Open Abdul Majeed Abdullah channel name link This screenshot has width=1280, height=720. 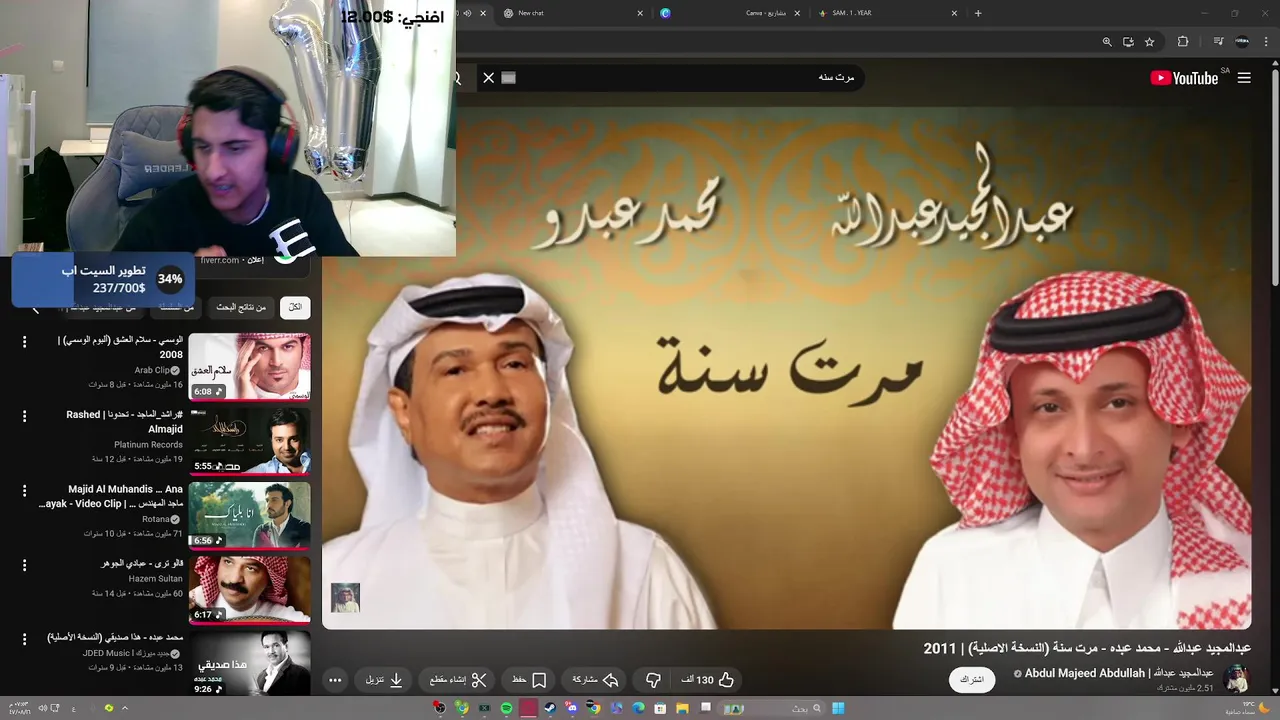pyautogui.click(x=1119, y=673)
